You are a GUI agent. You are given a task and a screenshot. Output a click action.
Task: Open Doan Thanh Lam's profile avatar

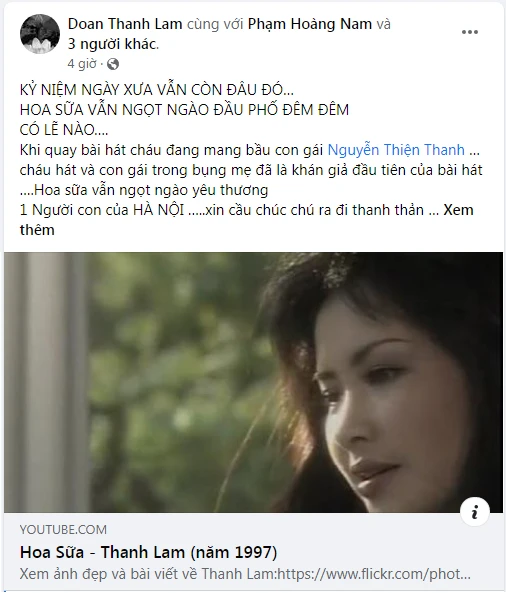pos(40,34)
